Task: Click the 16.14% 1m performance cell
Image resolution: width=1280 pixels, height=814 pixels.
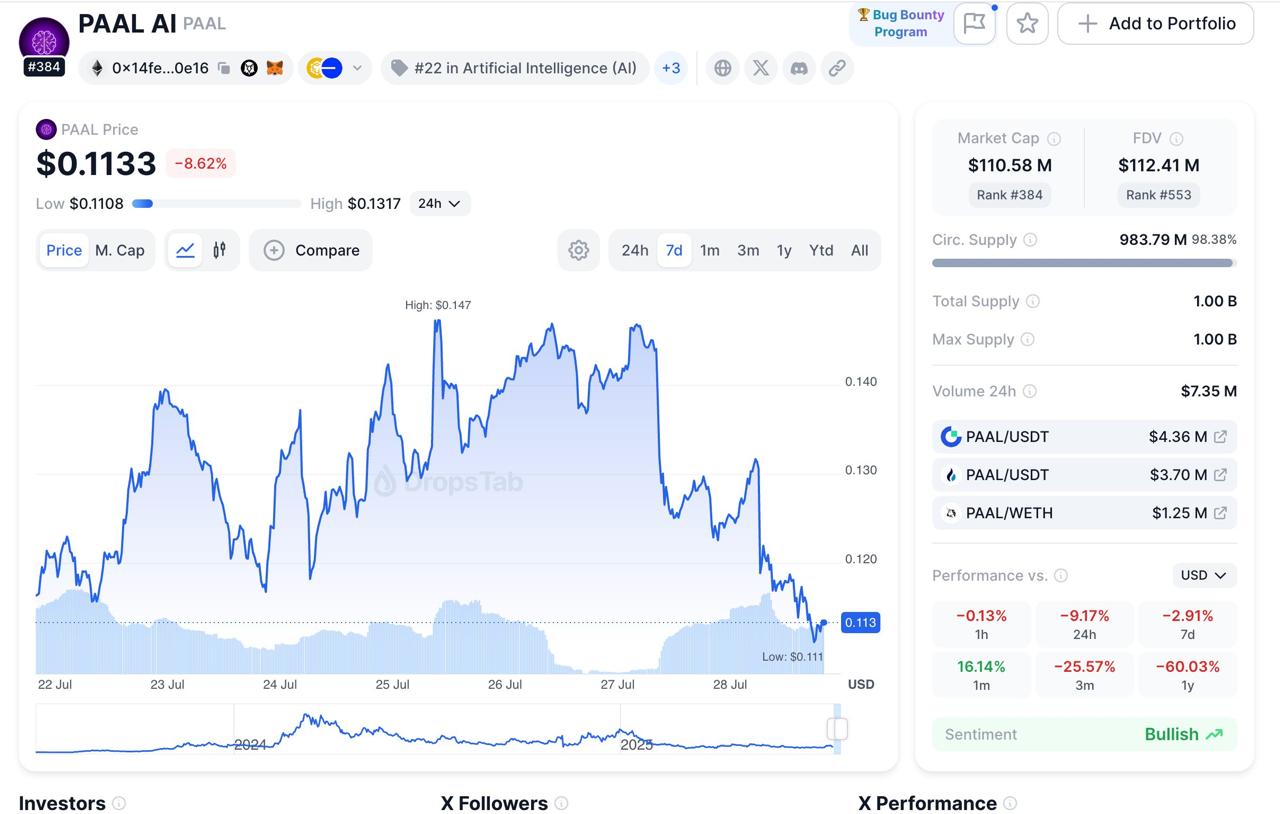Action: pyautogui.click(x=981, y=675)
